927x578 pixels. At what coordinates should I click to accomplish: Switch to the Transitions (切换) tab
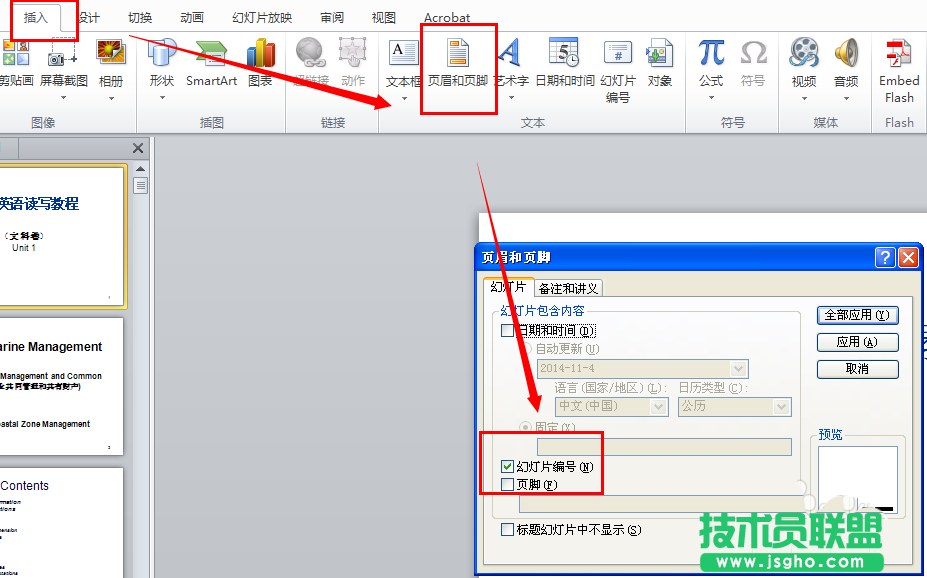tap(140, 18)
